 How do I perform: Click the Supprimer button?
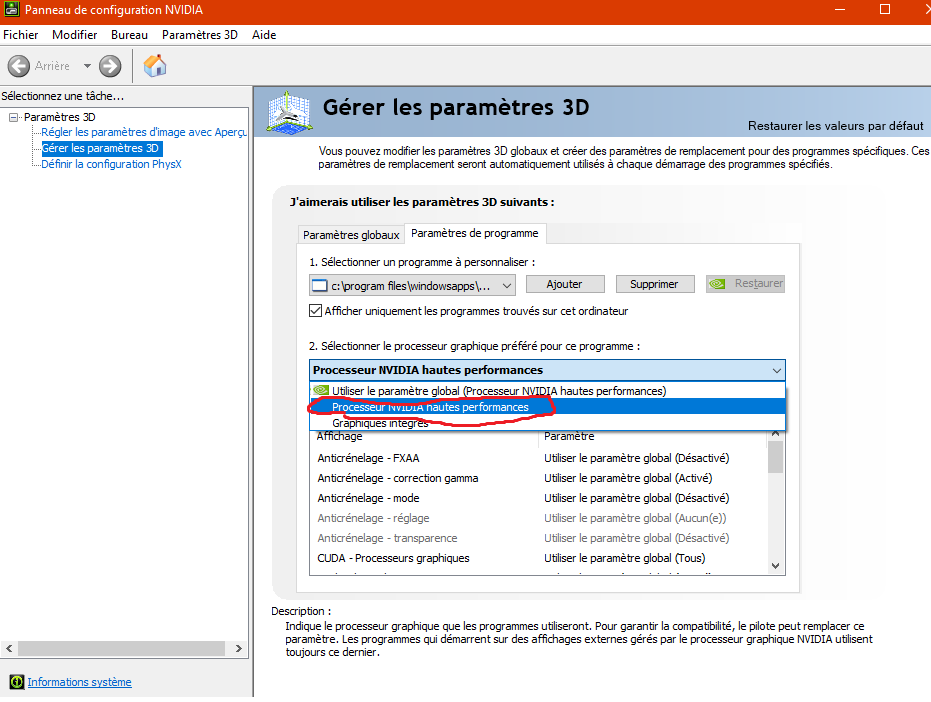[x=654, y=284]
